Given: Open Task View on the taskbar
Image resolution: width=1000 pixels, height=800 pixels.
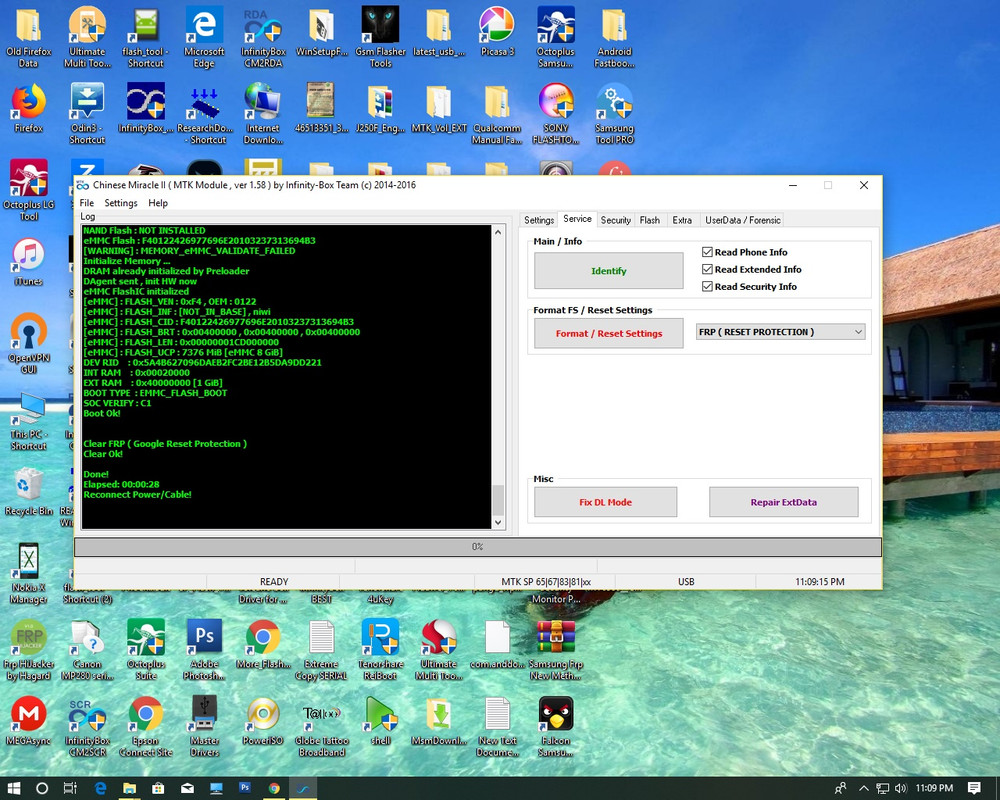Looking at the screenshot, I should (x=70, y=788).
